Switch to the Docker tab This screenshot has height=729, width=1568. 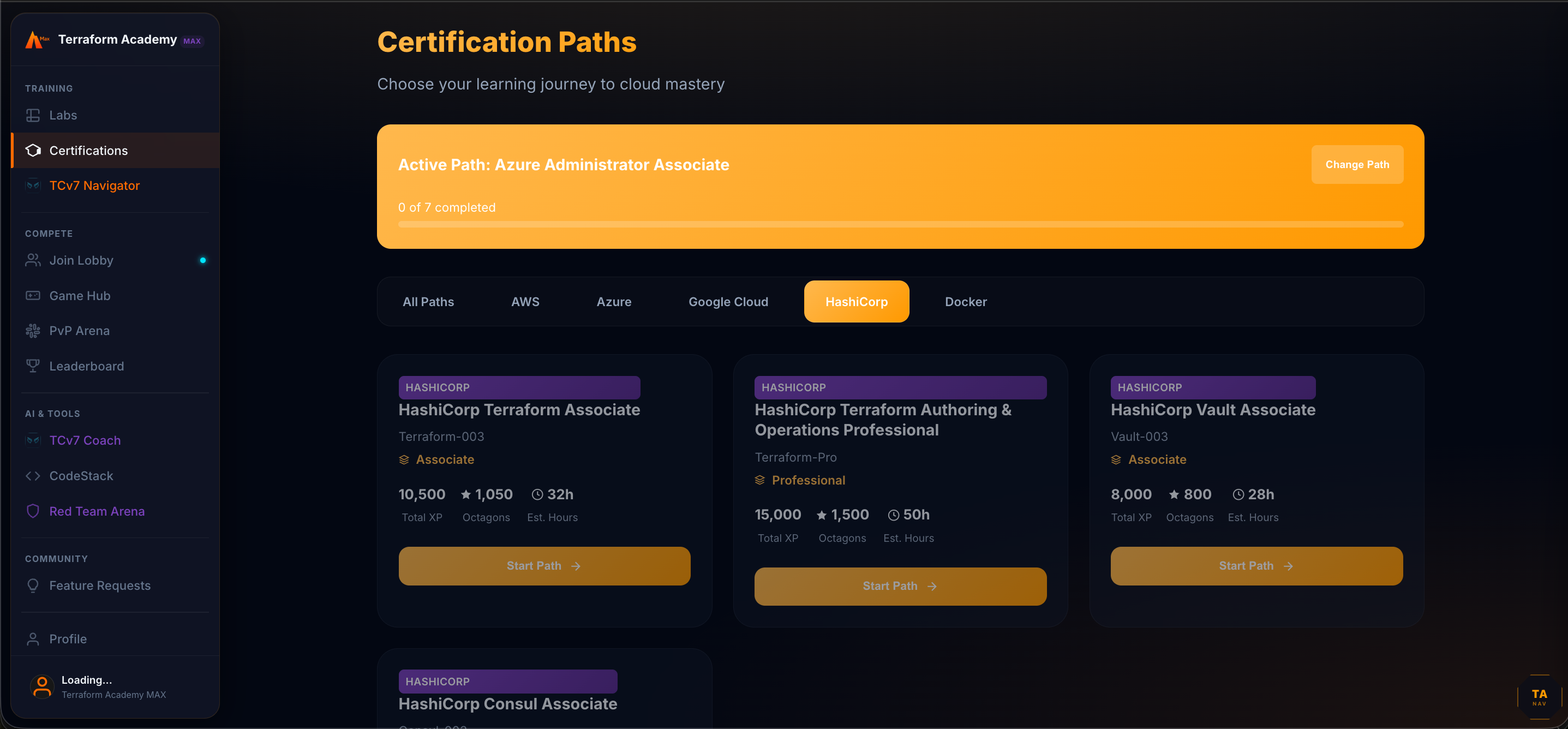pyautogui.click(x=965, y=301)
